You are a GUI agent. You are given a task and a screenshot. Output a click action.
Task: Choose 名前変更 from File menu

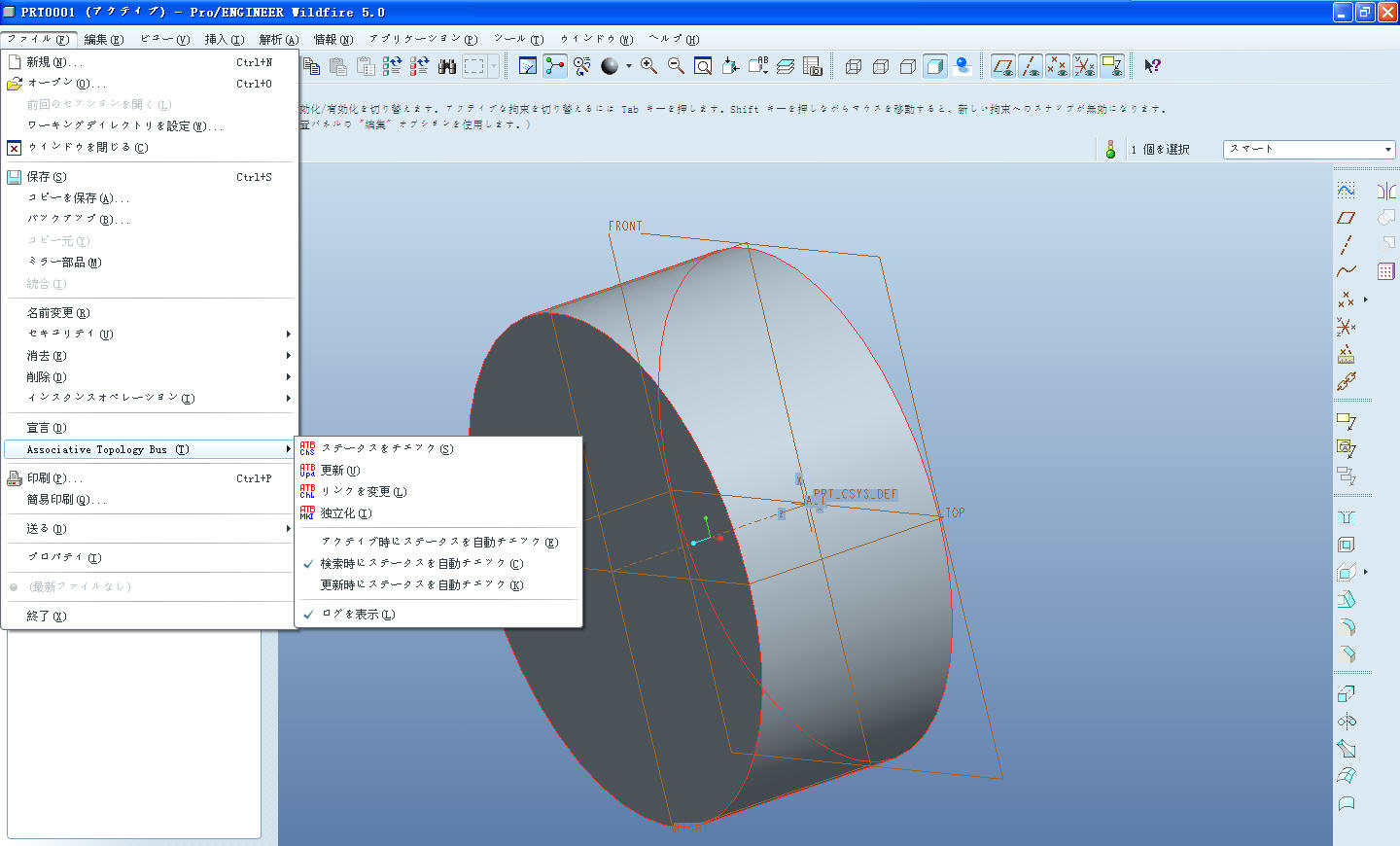click(x=150, y=312)
